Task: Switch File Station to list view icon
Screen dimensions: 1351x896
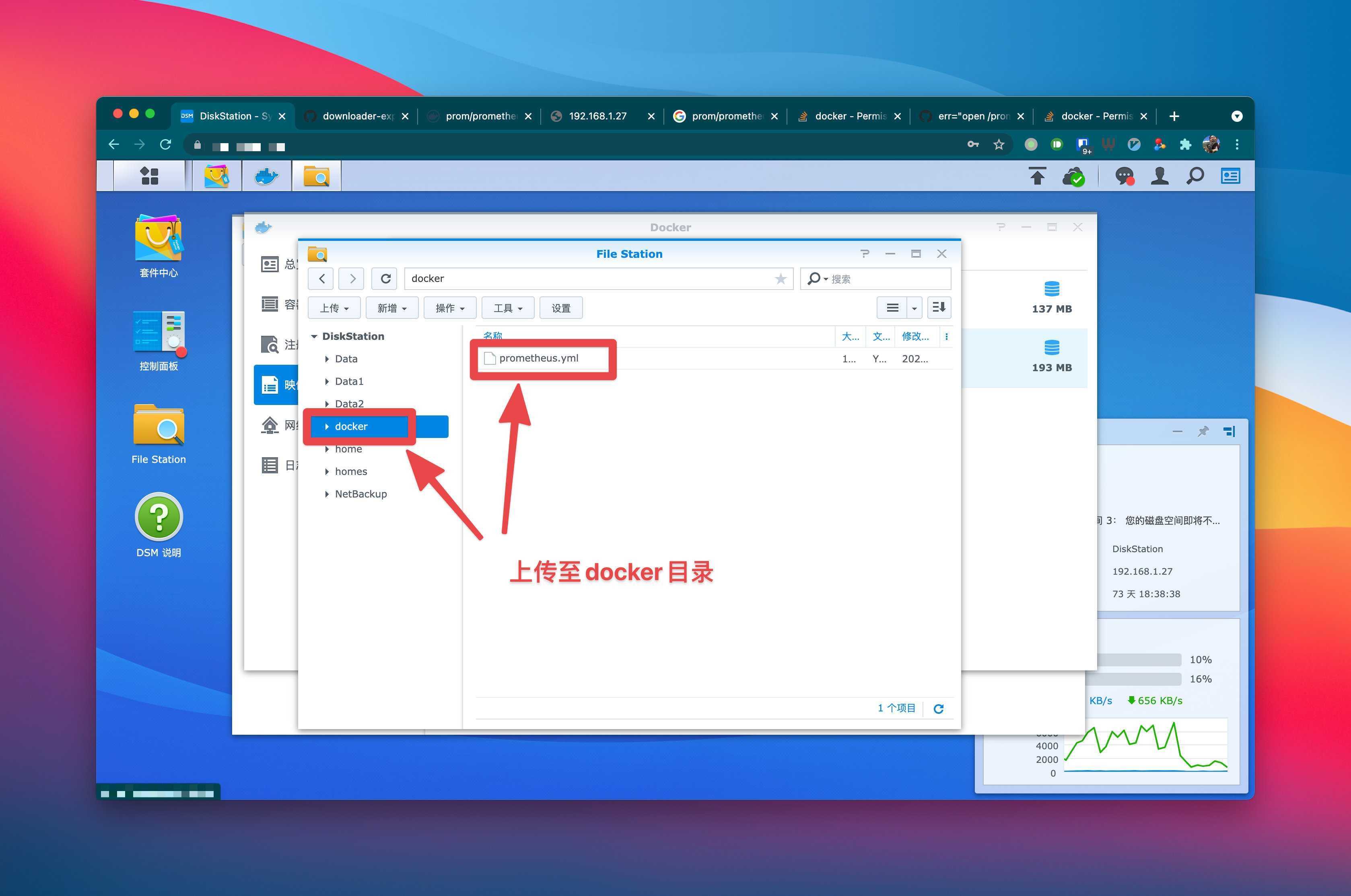Action: pos(892,308)
